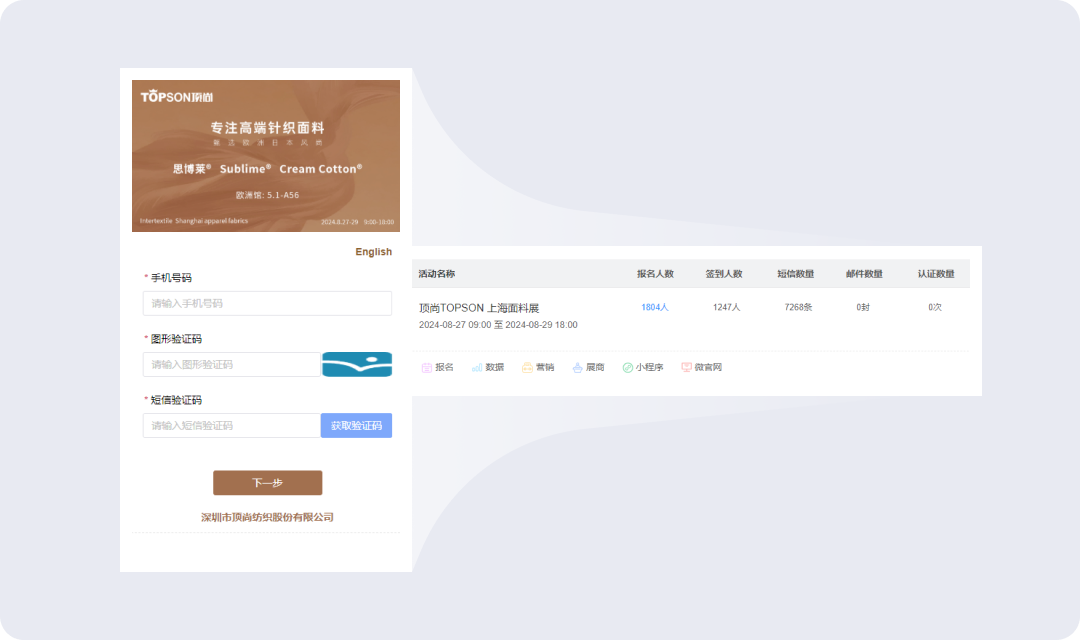
Task: Click the 报名 registration icon
Action: click(x=427, y=368)
